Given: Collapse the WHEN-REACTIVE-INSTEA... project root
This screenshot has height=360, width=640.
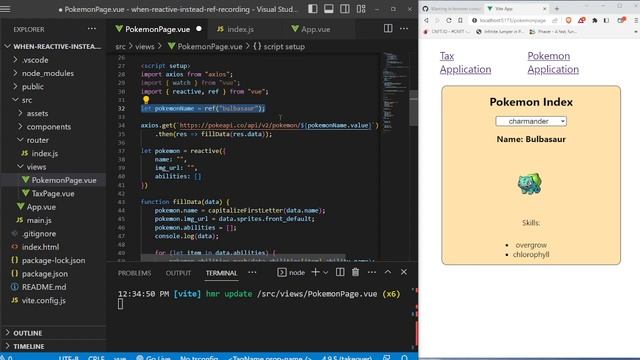Looking at the screenshot, I should [53, 47].
